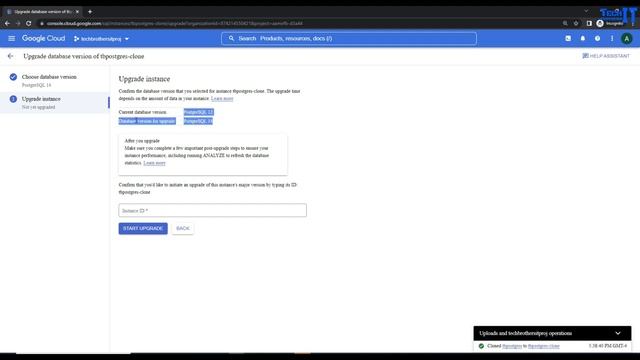Click the browser back button
Viewport: 640px width, 360px height.
pos(7,23)
